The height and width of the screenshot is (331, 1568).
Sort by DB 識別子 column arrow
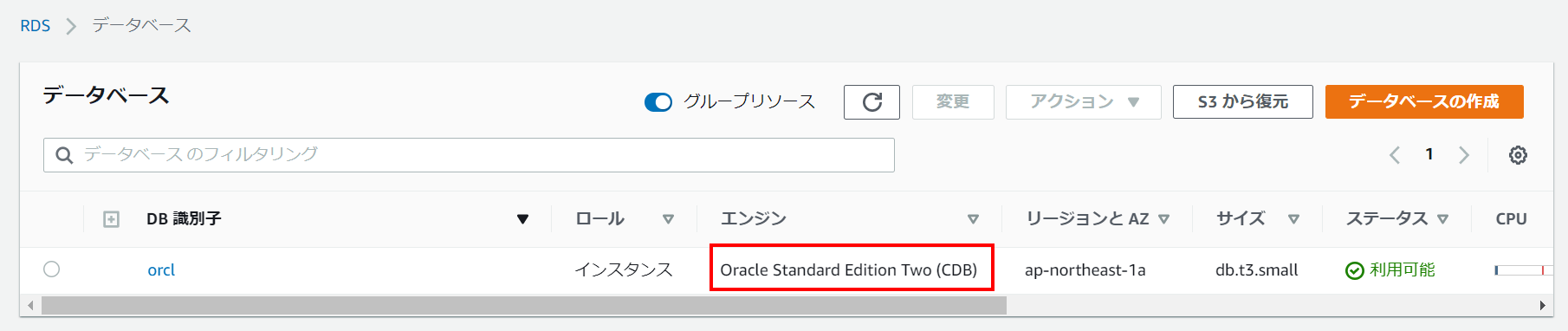pos(522,219)
